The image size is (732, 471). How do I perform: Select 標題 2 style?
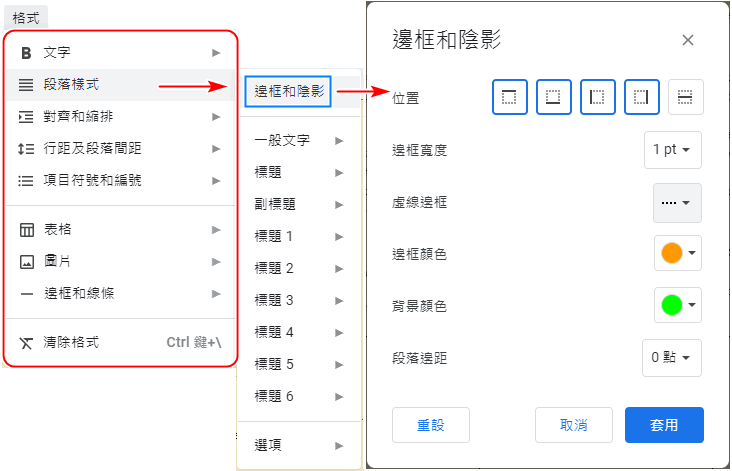click(299, 268)
